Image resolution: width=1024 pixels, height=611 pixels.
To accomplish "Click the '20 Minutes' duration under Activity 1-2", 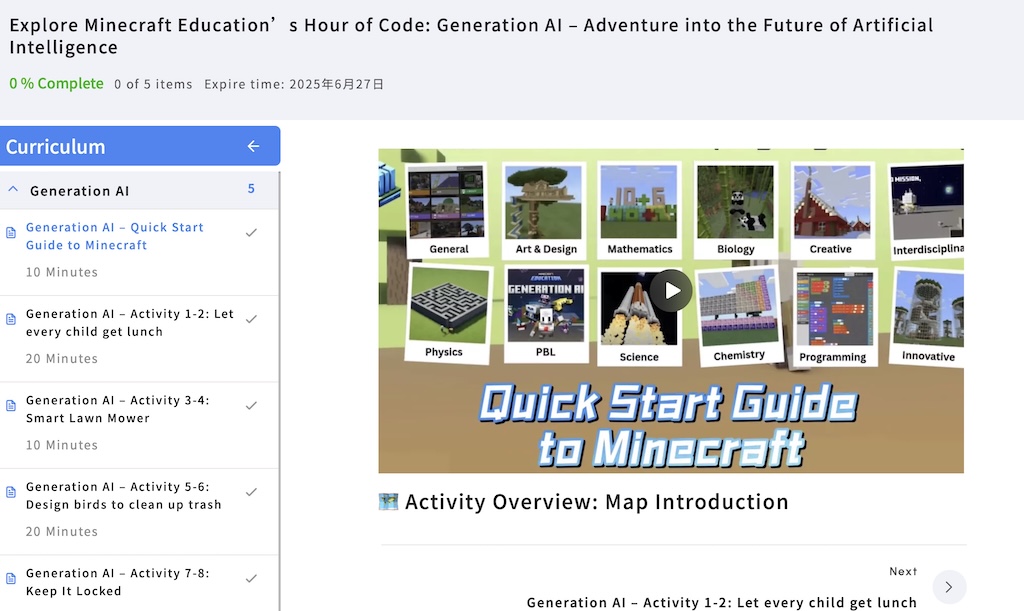I will 61,358.
